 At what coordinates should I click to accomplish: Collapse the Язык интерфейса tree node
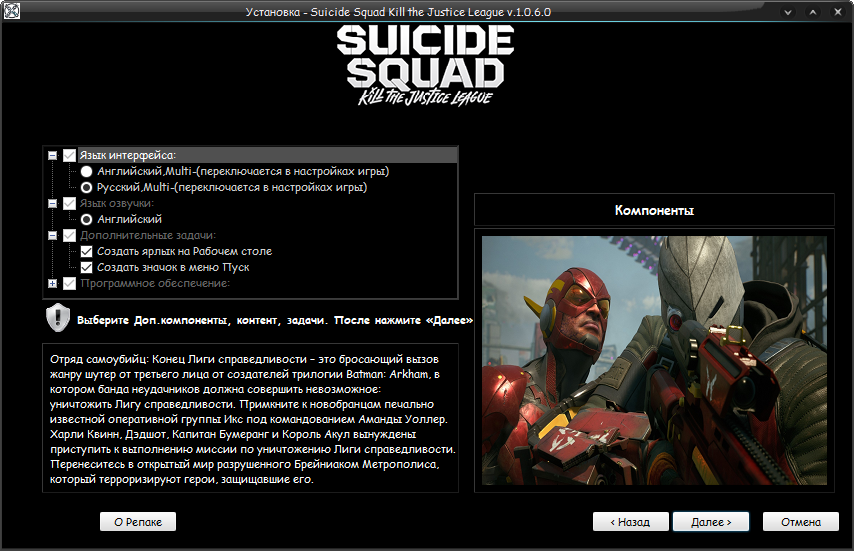52,155
